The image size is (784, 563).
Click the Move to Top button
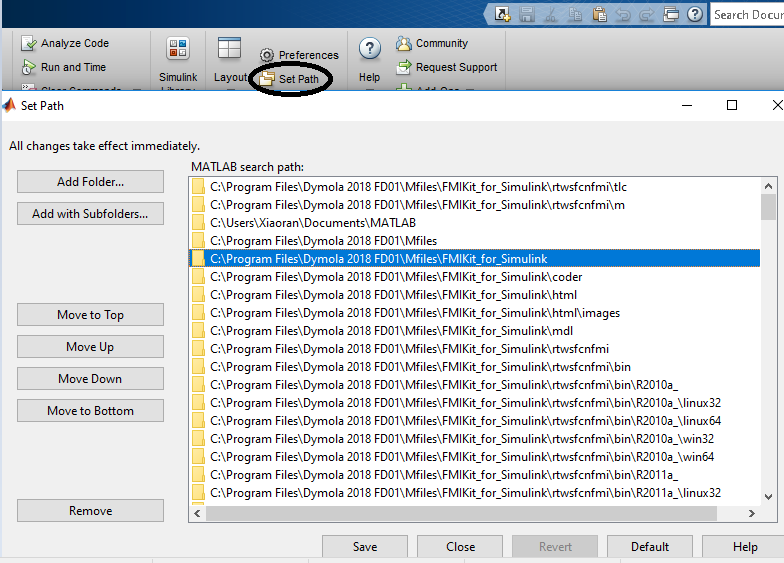pyautogui.click(x=90, y=315)
